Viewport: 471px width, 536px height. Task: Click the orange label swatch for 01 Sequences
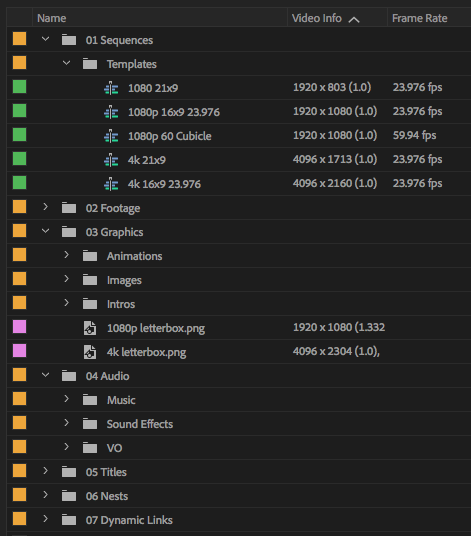click(x=19, y=39)
